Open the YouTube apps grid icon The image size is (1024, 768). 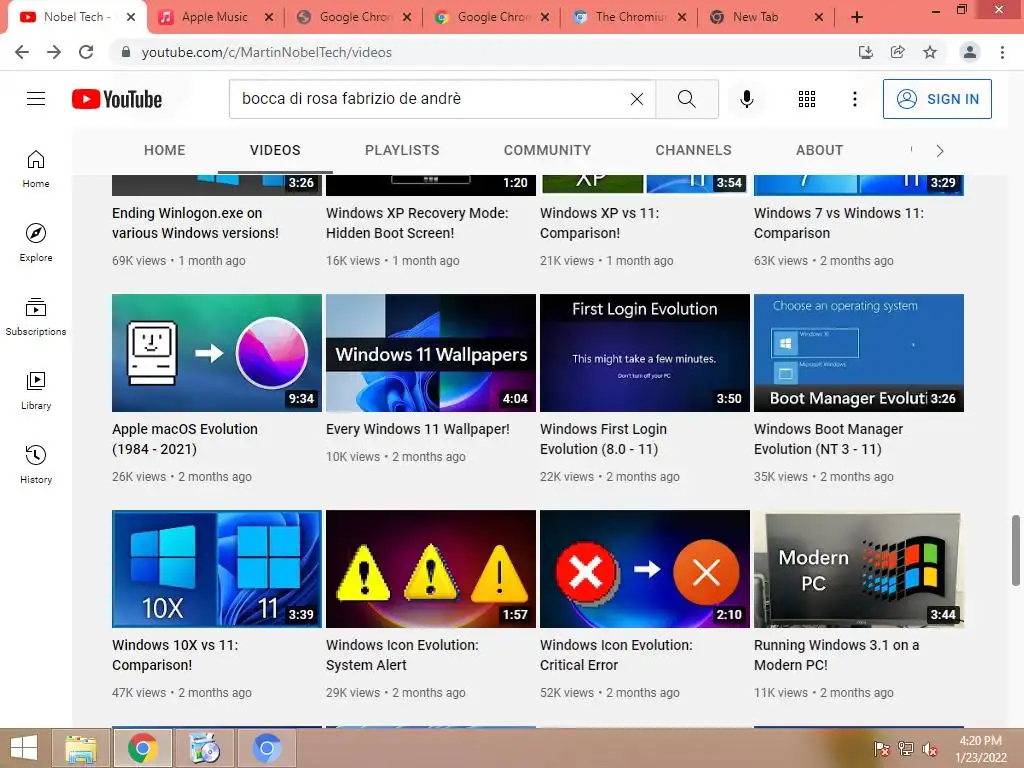click(807, 99)
